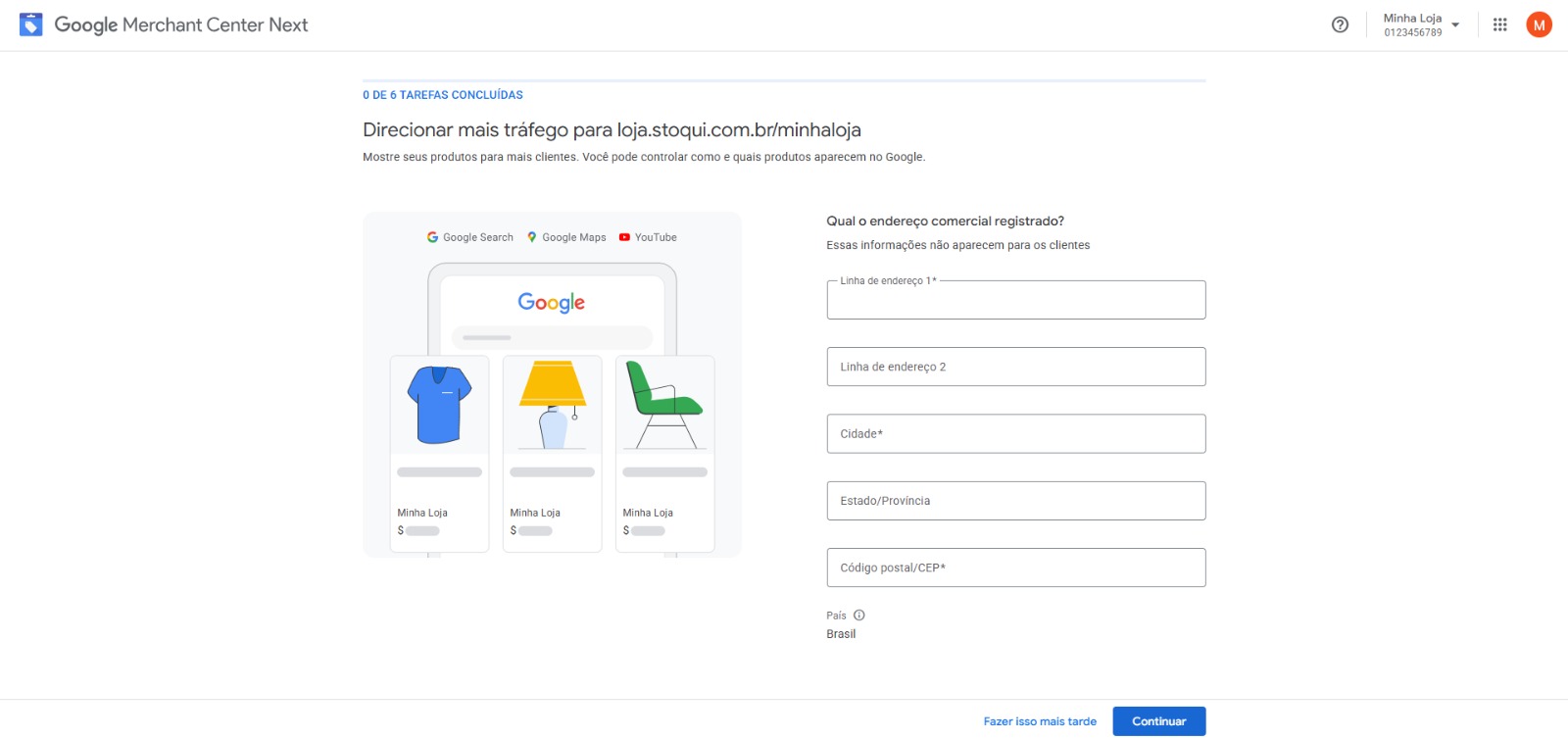This screenshot has height=740, width=1568.
Task: Click the Google Merchant Center logo icon
Action: pos(30,25)
